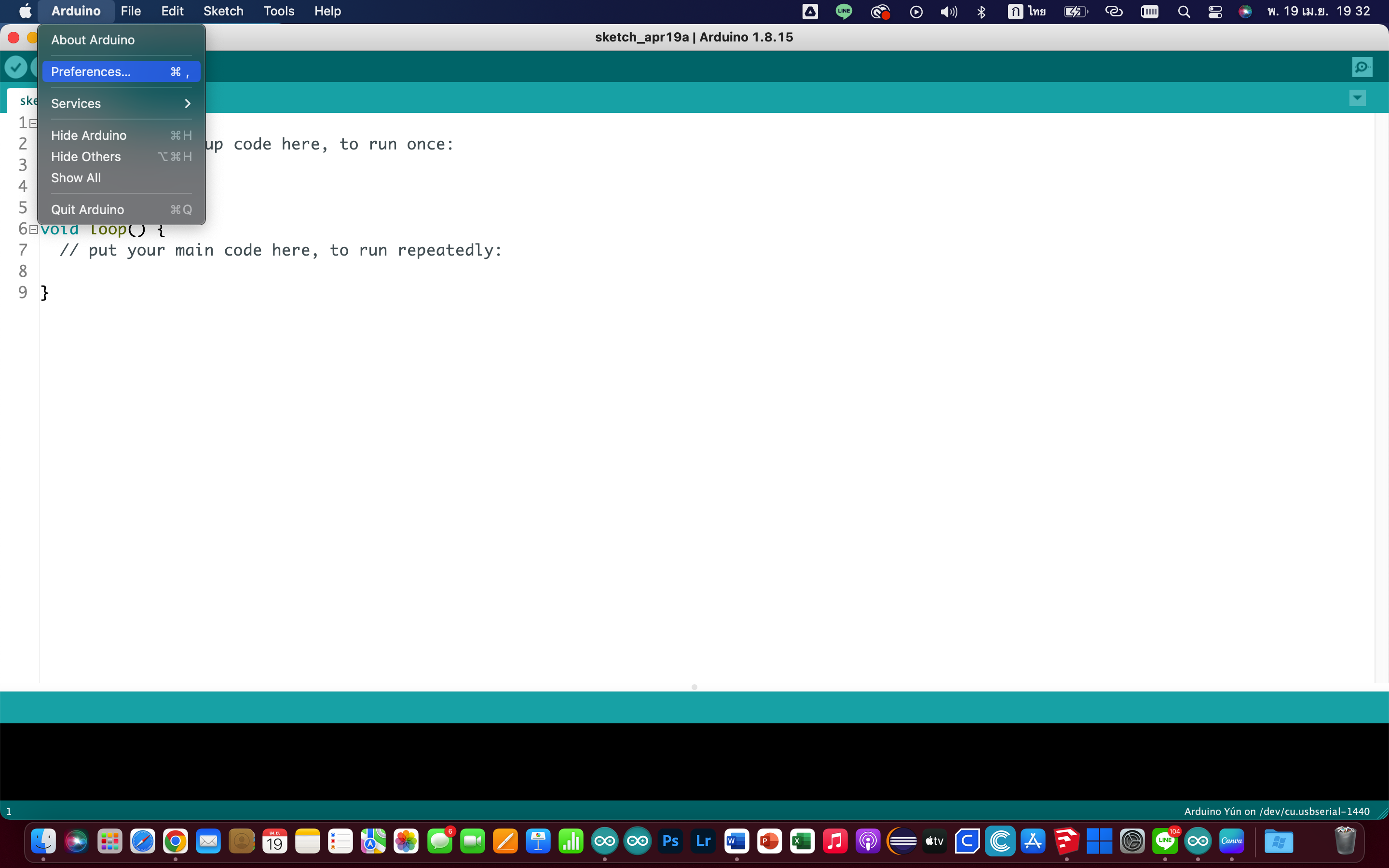Screen dimensions: 1389x868
Task: Open Finder from the Dock
Action: (43, 841)
